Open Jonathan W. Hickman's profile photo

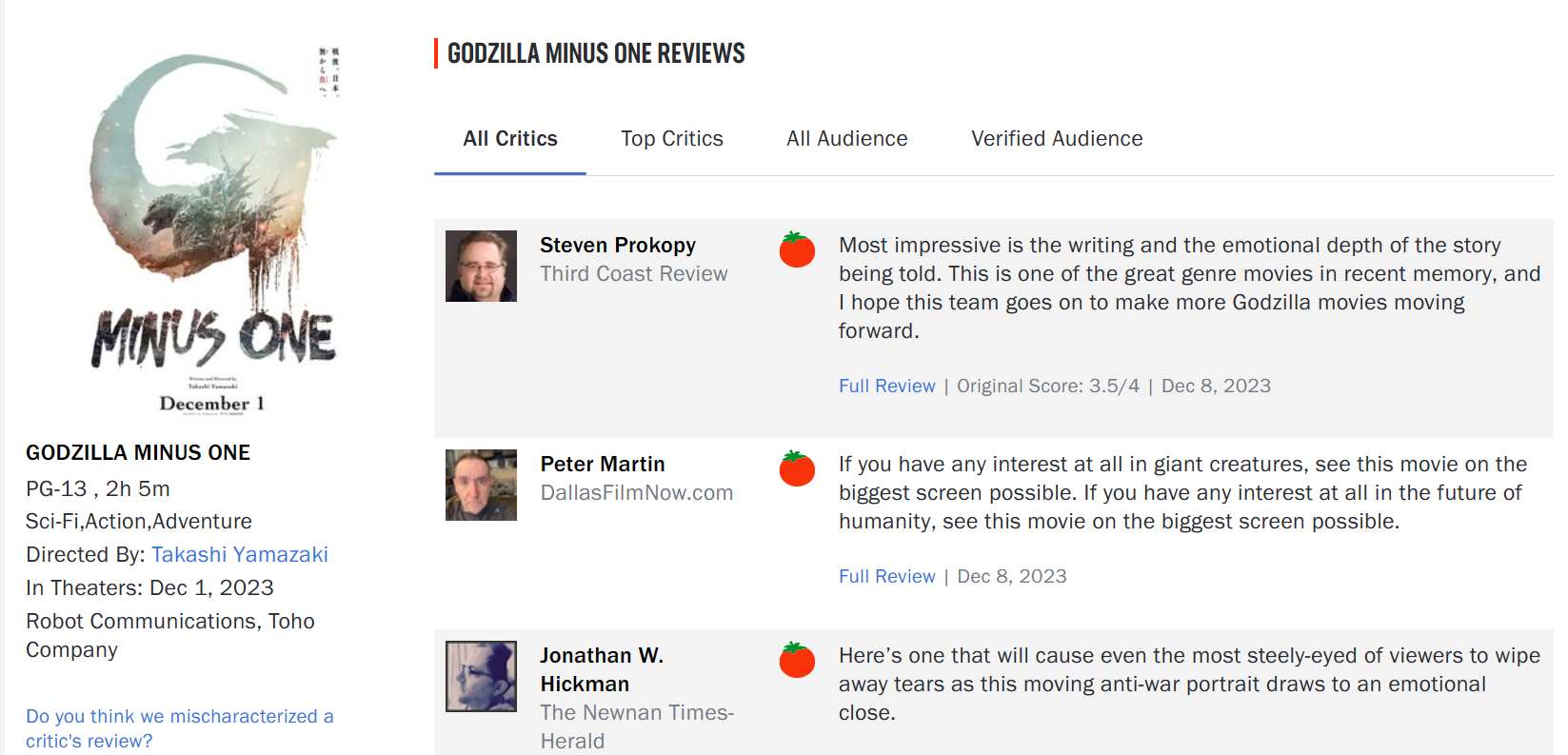tap(481, 676)
